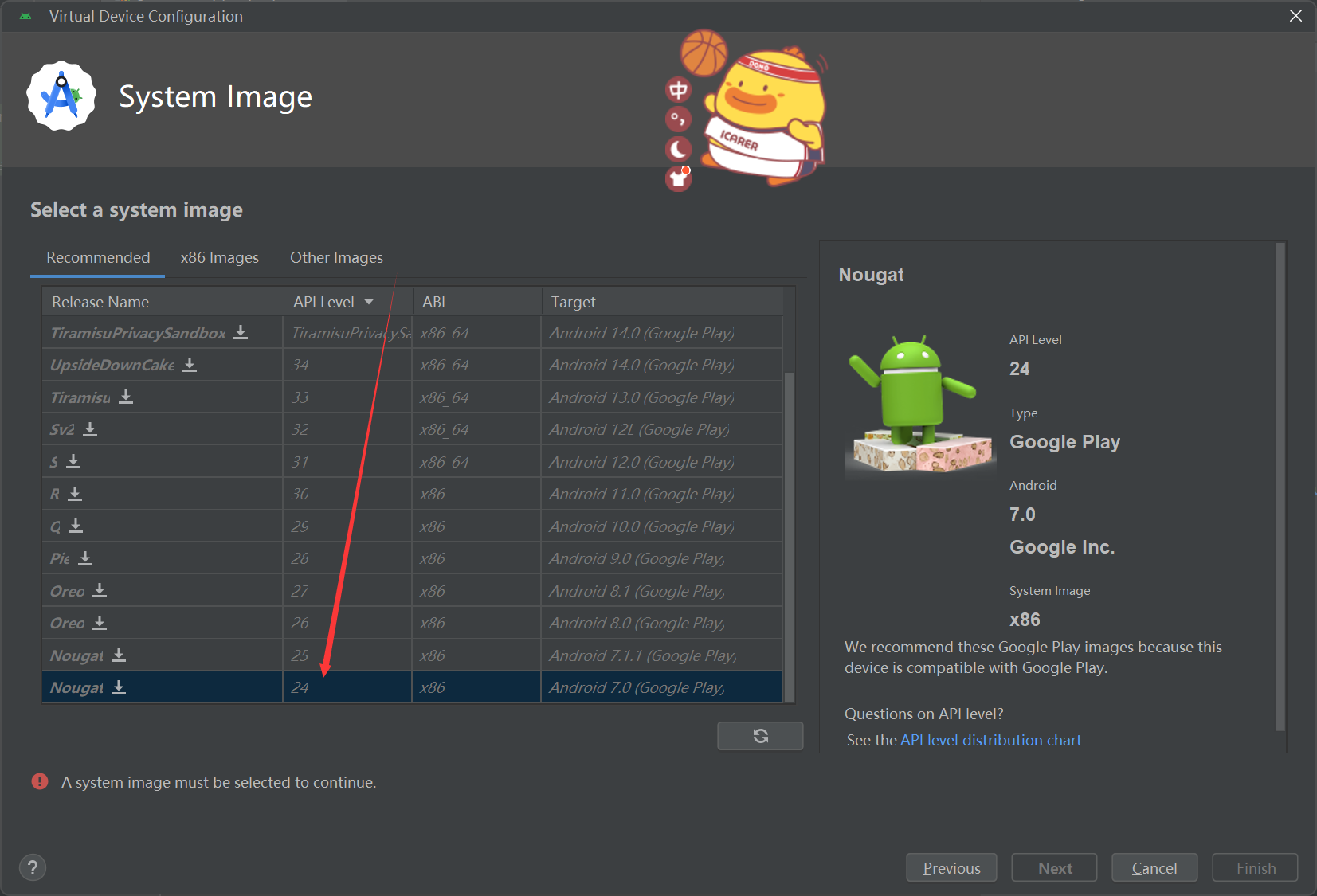Click the download icon beside release S
Viewport: 1317px width, 896px height.
coord(73,461)
